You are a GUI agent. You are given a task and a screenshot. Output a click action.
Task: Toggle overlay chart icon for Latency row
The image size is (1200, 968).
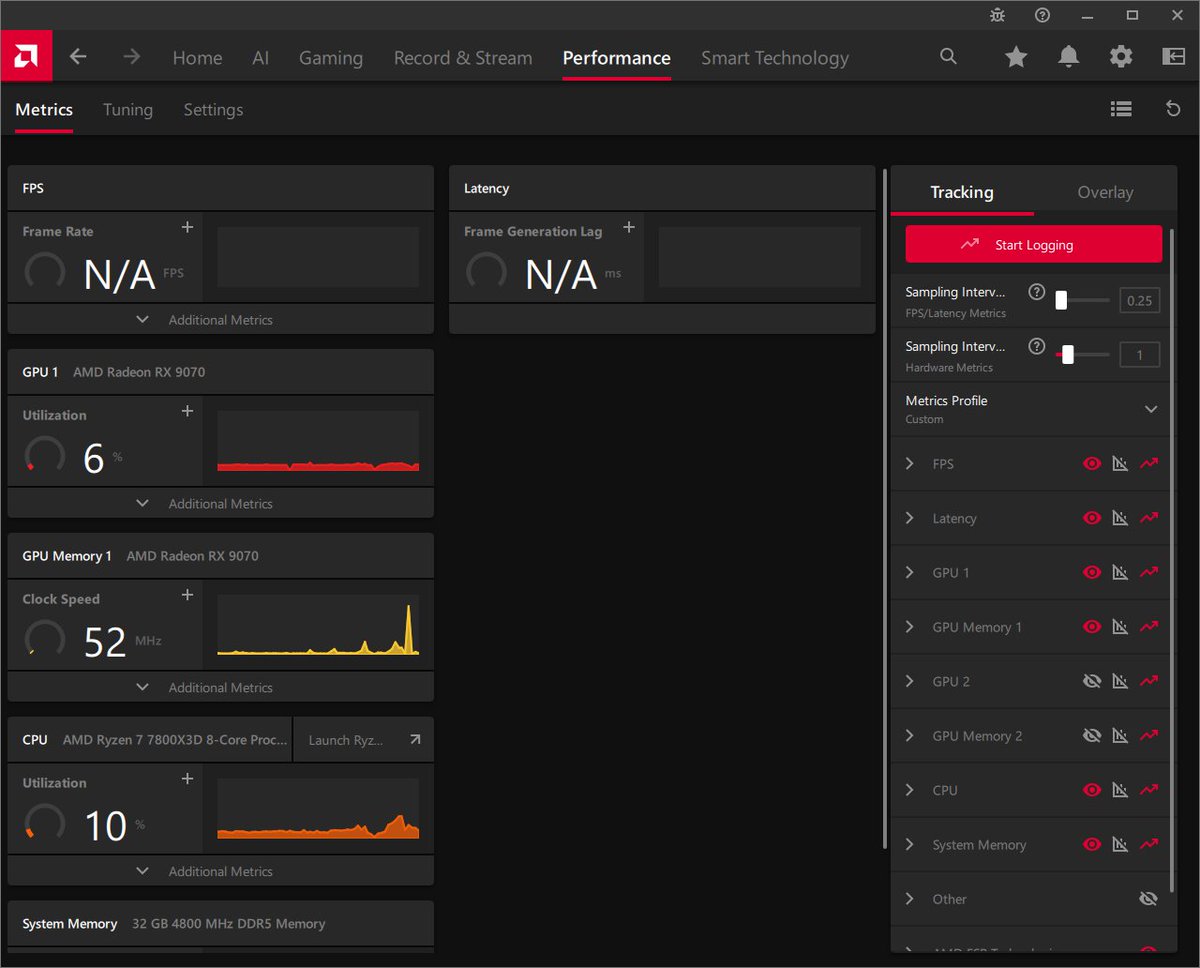pyautogui.click(x=1120, y=518)
